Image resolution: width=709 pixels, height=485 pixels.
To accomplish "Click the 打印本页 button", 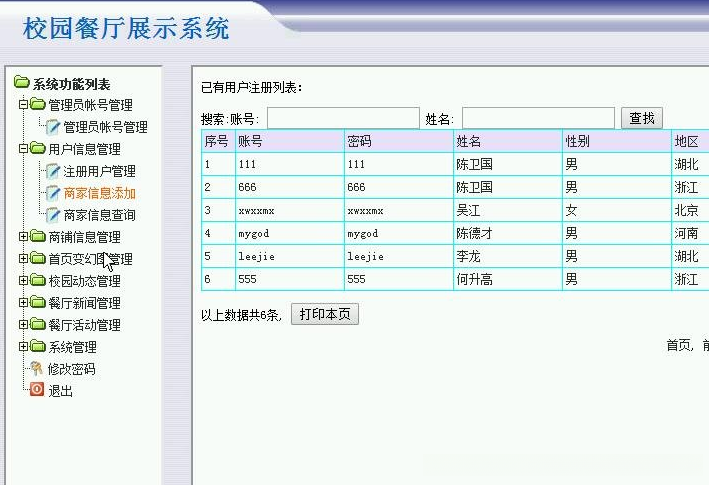I will 325,314.
